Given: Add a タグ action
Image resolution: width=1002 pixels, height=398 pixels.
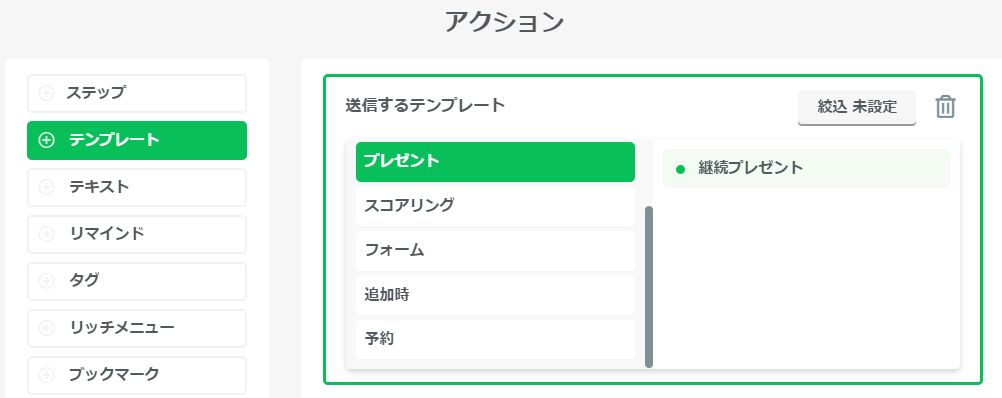Looking at the screenshot, I should point(137,281).
